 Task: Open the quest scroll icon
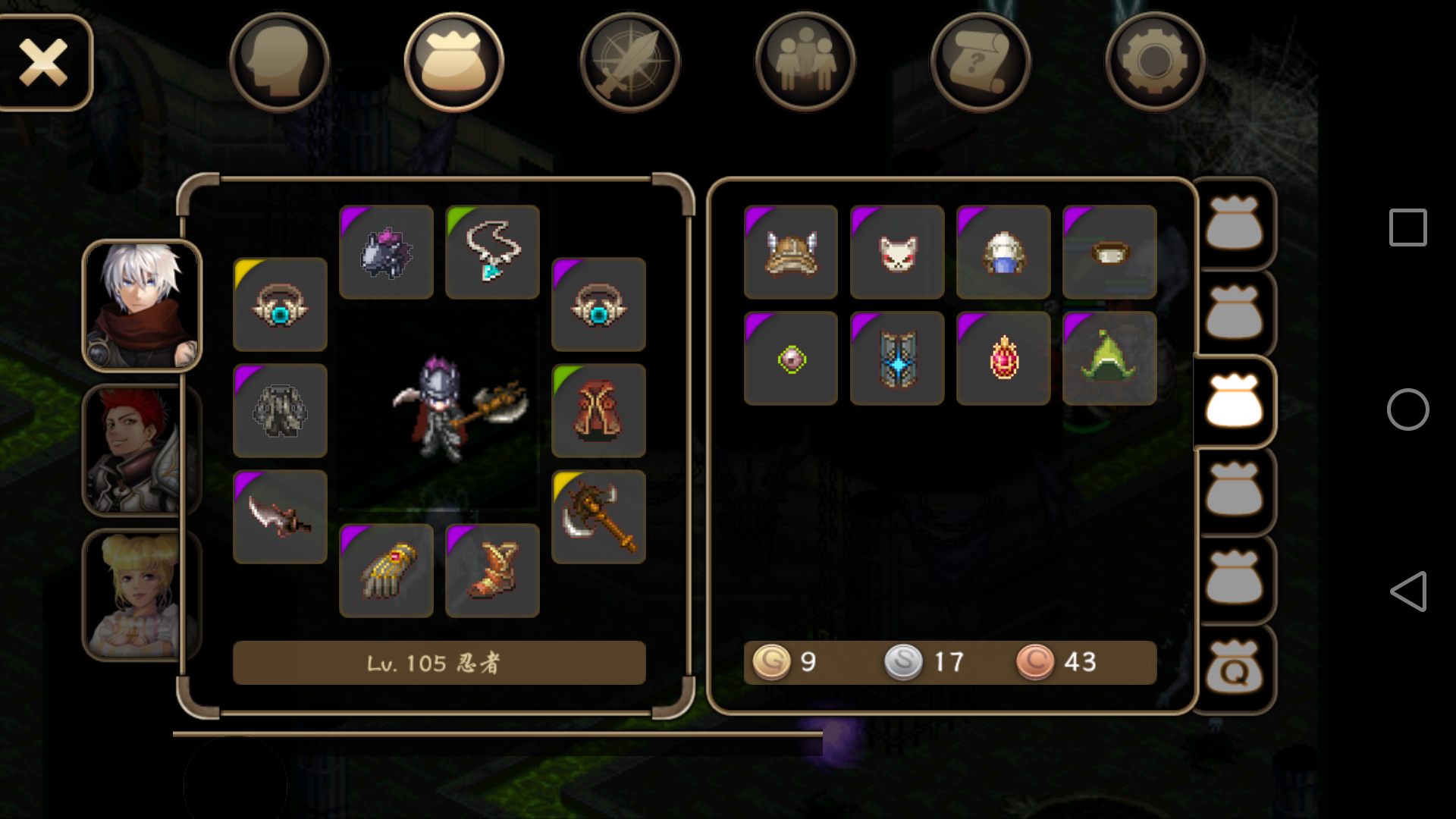coord(980,62)
